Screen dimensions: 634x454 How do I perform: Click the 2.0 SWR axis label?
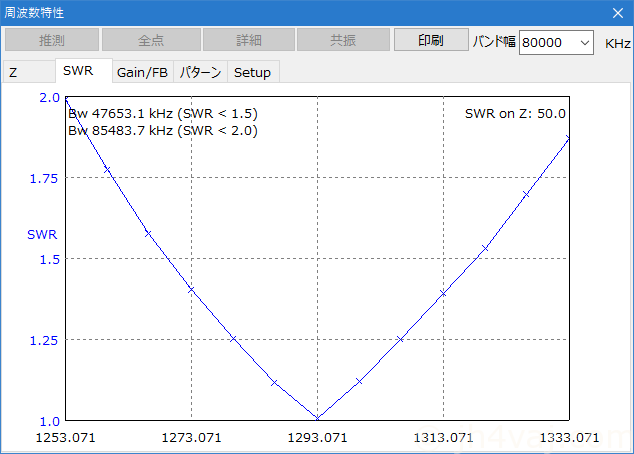tap(49, 97)
